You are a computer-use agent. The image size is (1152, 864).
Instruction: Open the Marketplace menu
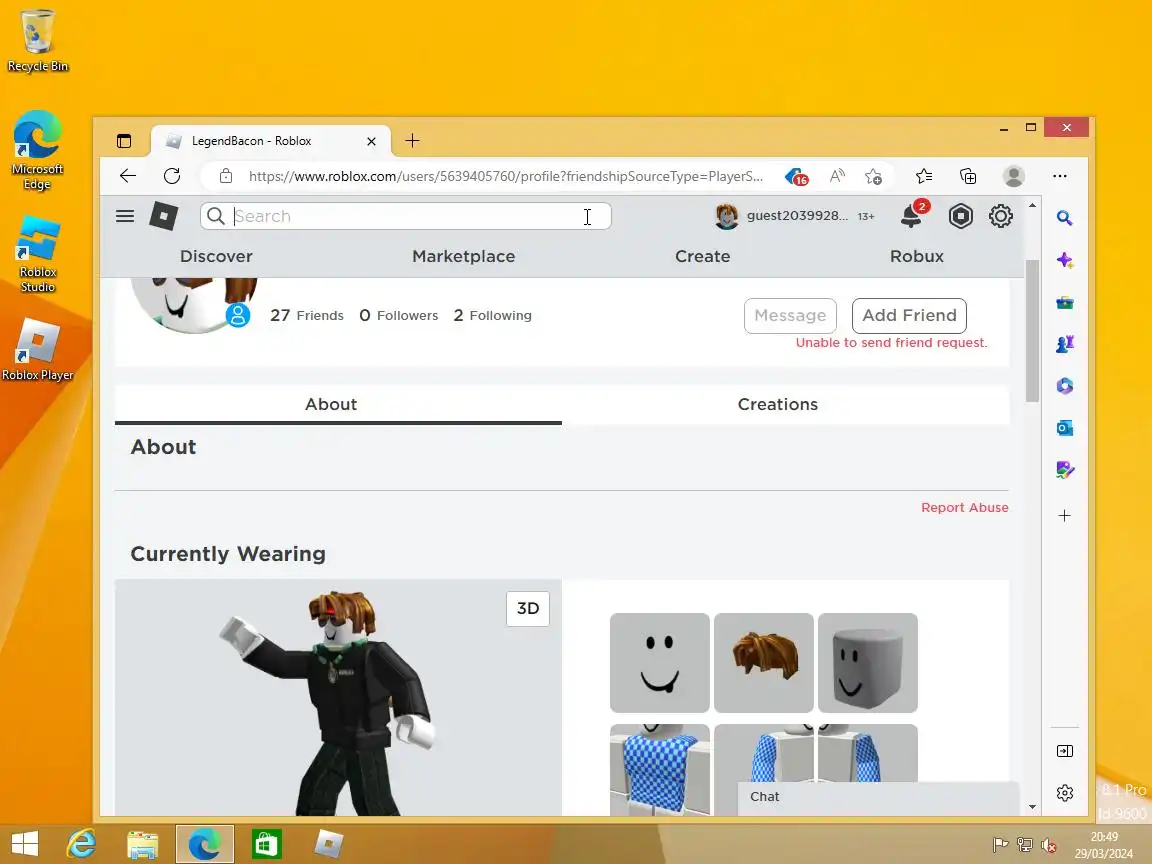[x=464, y=256]
